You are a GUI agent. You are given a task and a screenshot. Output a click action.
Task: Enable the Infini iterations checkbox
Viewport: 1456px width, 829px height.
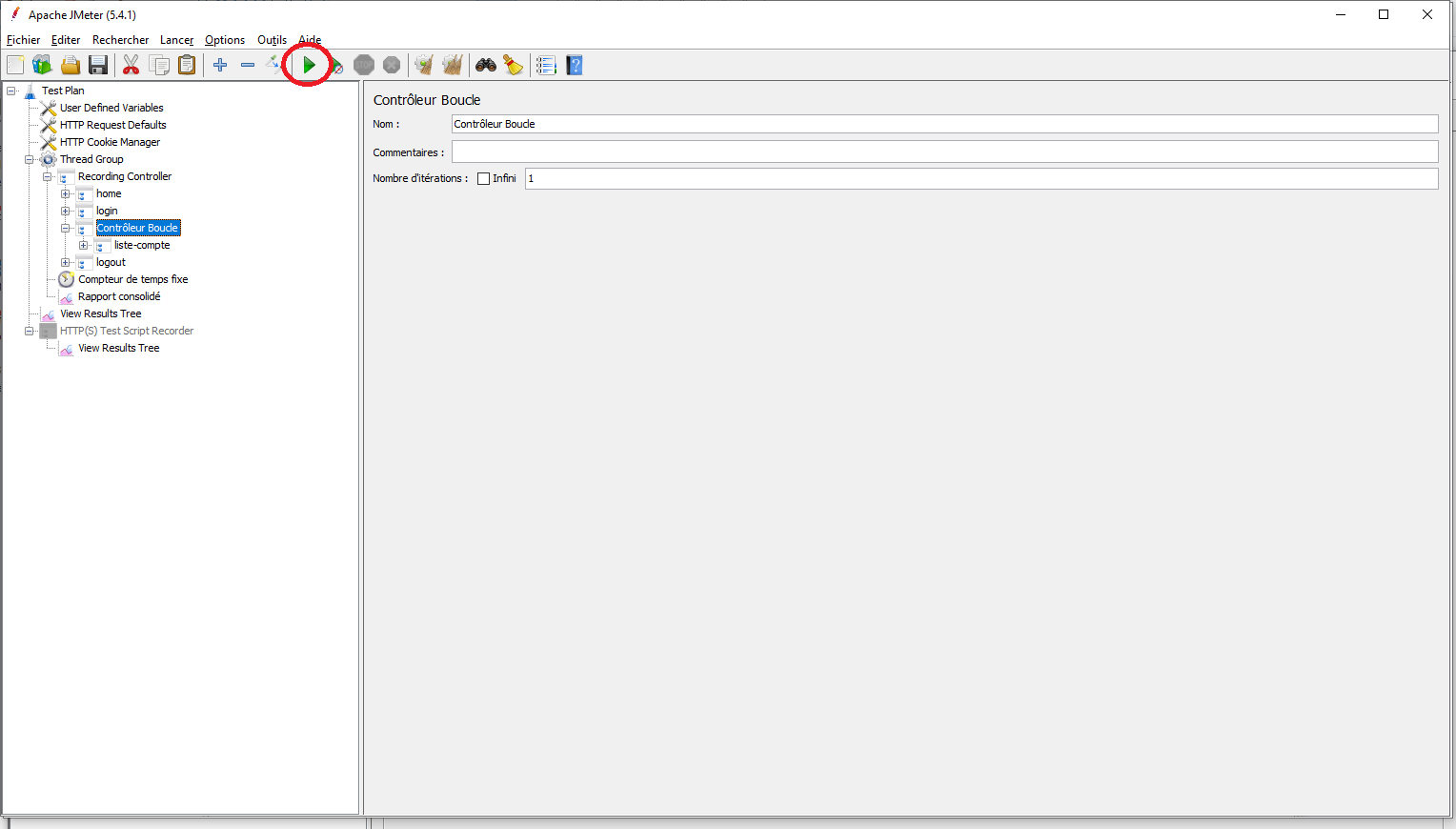483,178
